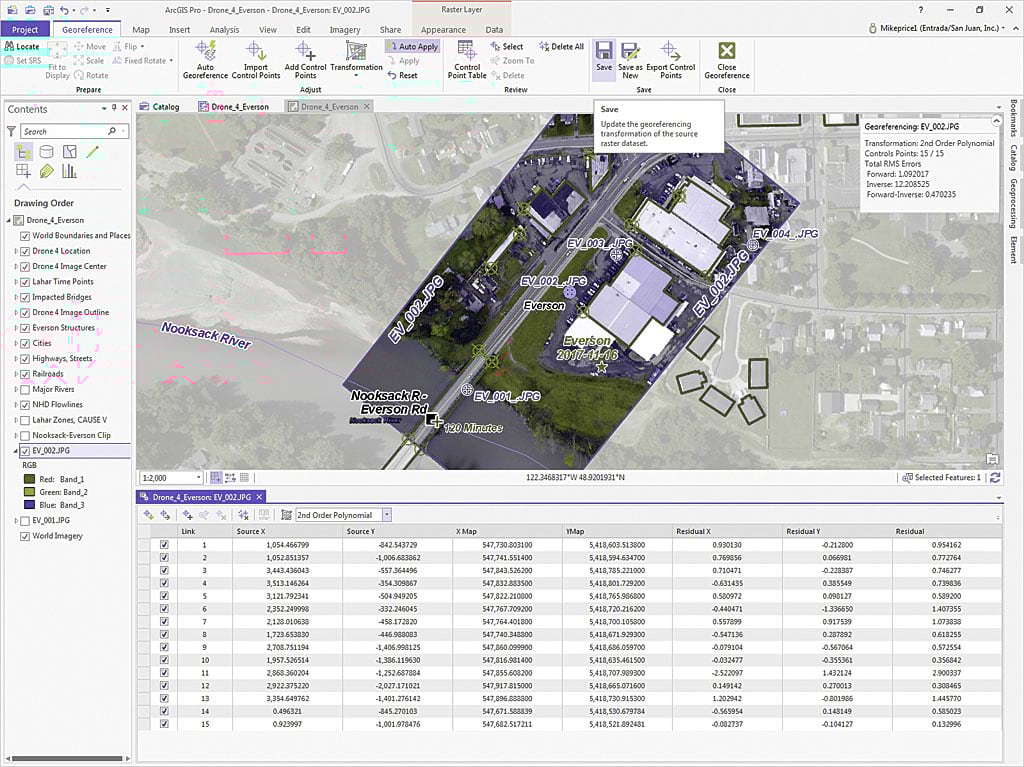Expand the Cities layer

click(x=16, y=343)
